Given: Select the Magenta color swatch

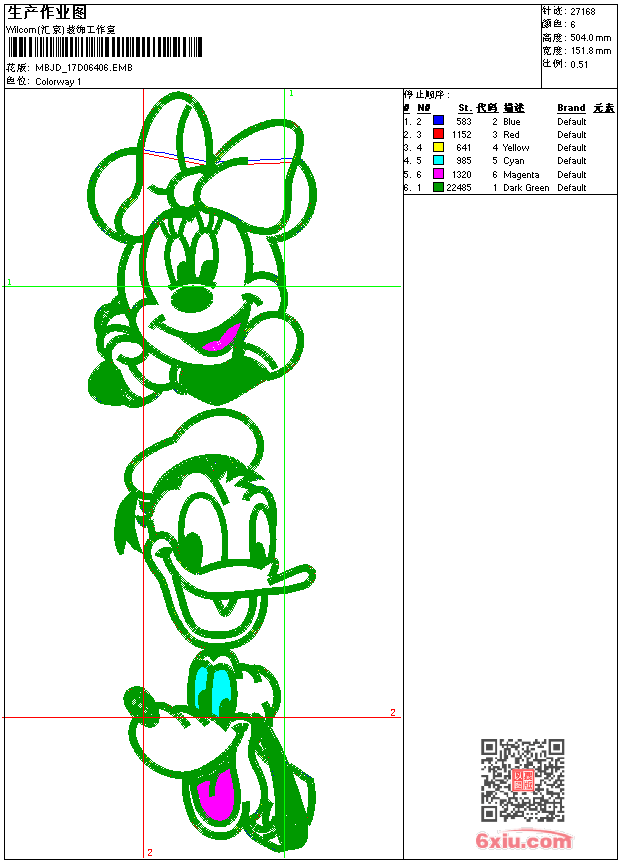Looking at the screenshot, I should tap(438, 174).
